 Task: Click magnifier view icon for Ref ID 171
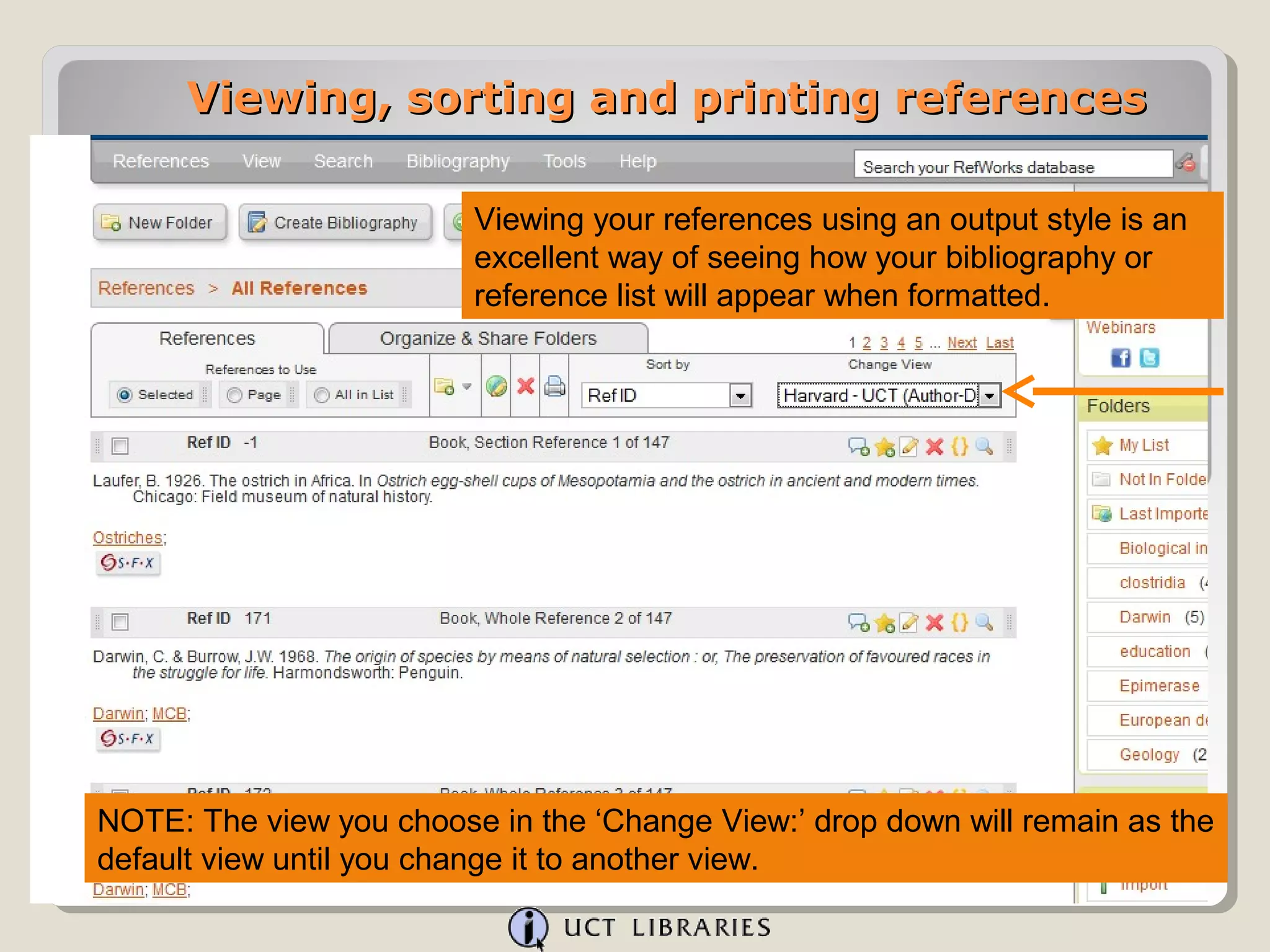pos(984,622)
